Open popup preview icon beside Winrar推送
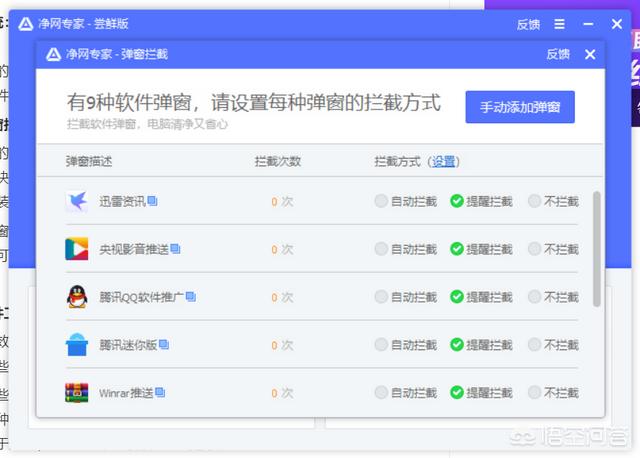The height and width of the screenshot is (458, 640). (x=160, y=392)
